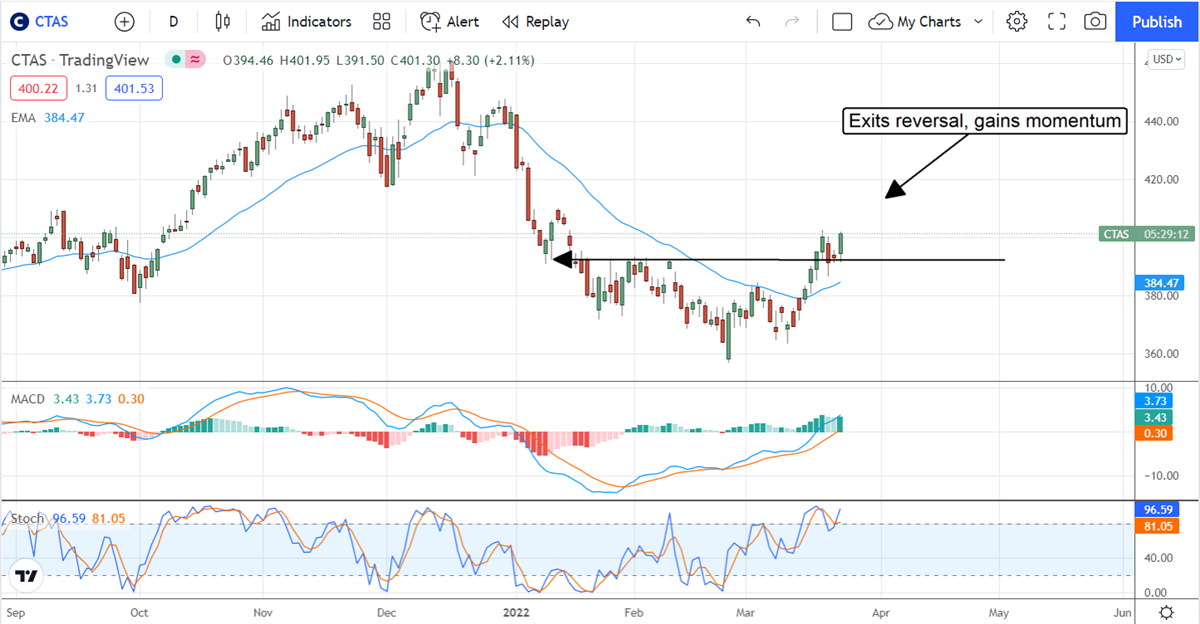Select the layout square icon

coord(842,21)
